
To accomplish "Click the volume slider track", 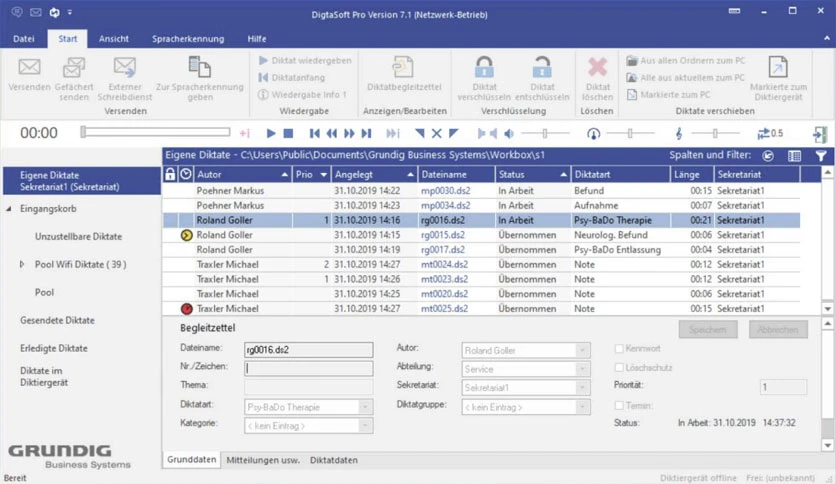I will pos(545,133).
